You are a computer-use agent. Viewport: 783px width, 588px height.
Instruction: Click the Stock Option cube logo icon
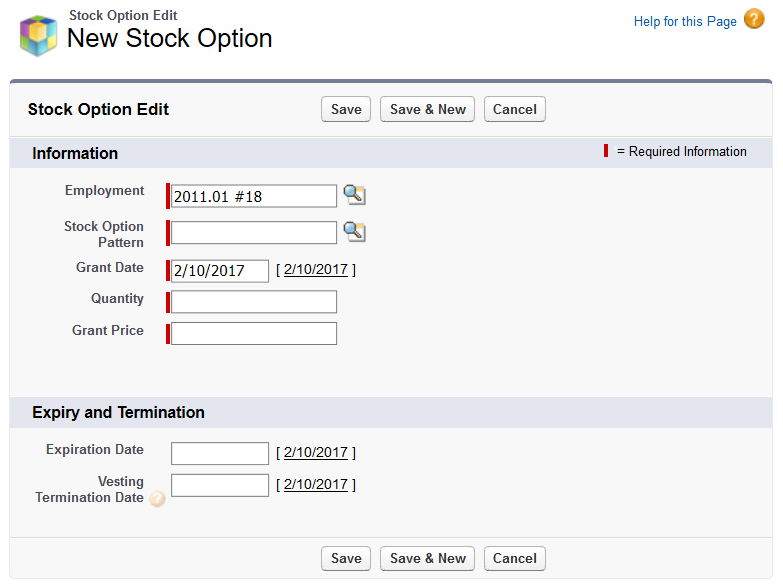tap(39, 34)
